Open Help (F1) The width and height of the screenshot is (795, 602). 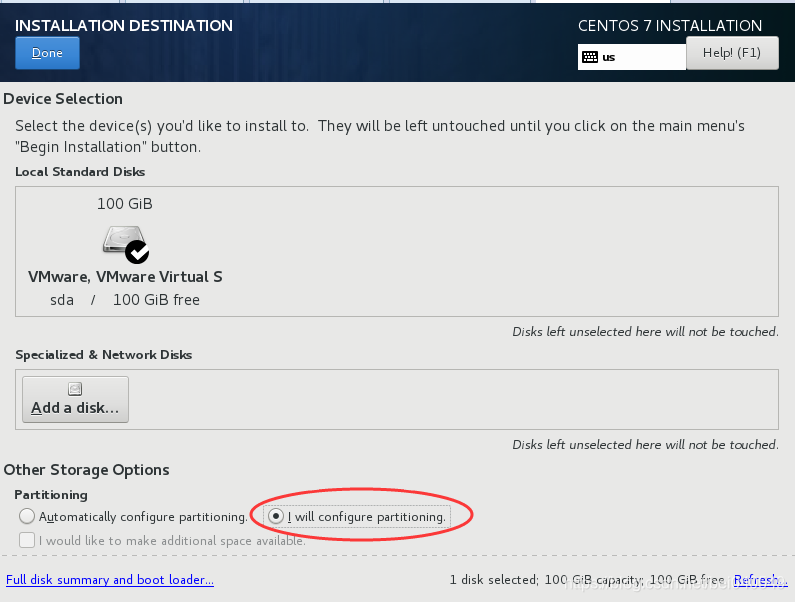pyautogui.click(x=732, y=53)
